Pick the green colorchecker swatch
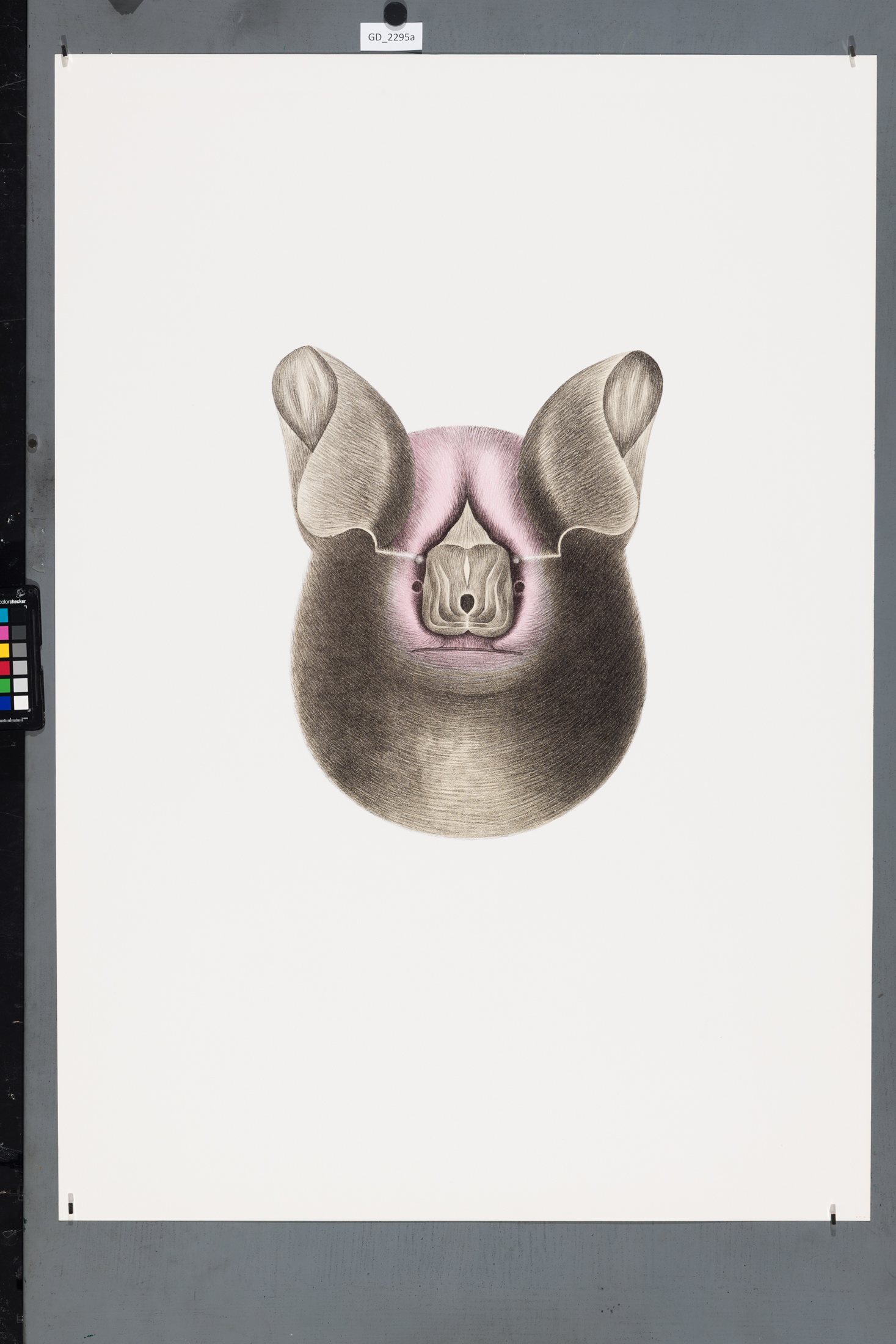The image size is (896, 1344). [x=4, y=685]
